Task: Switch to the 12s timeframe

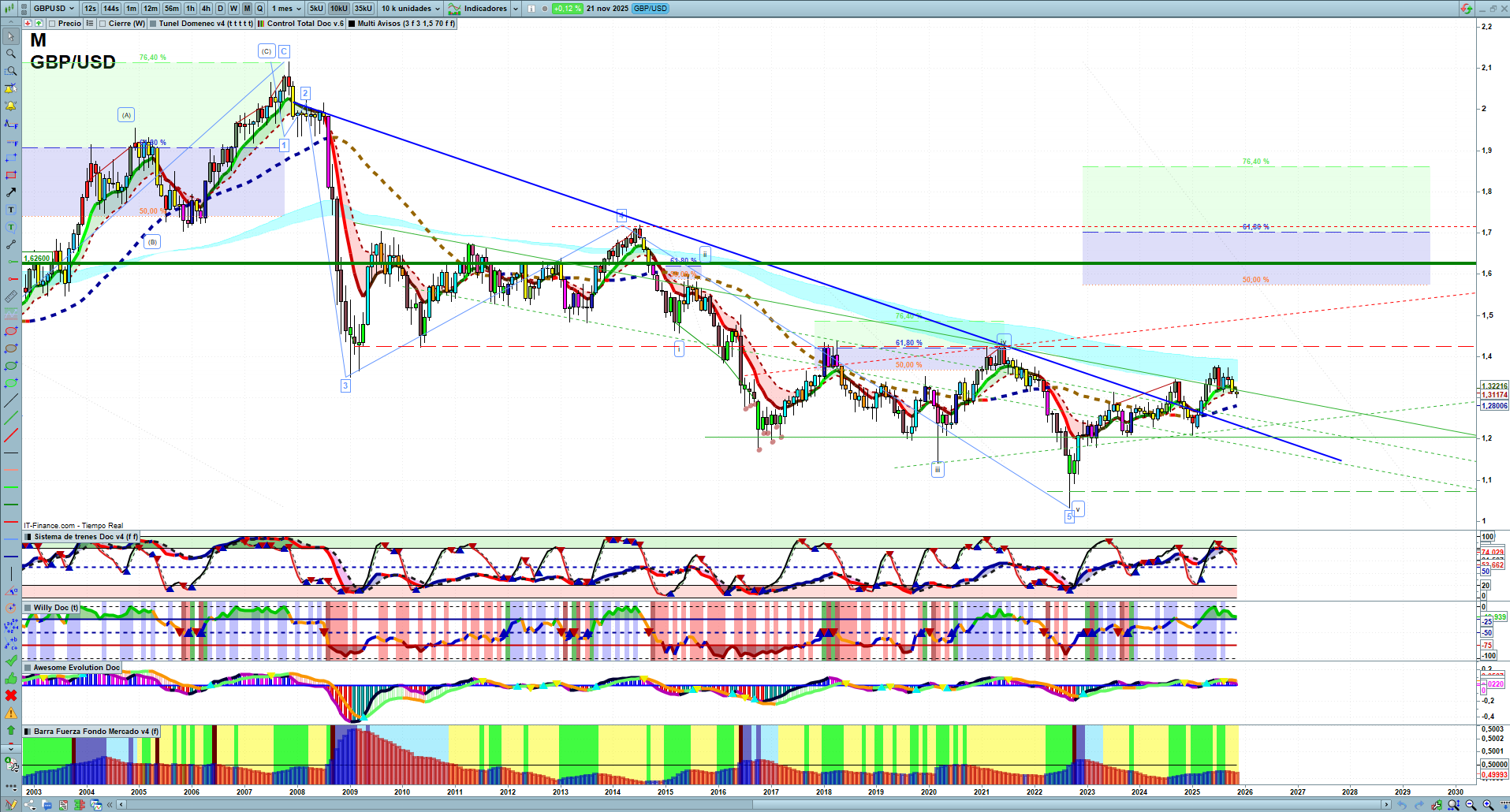Action: point(90,9)
